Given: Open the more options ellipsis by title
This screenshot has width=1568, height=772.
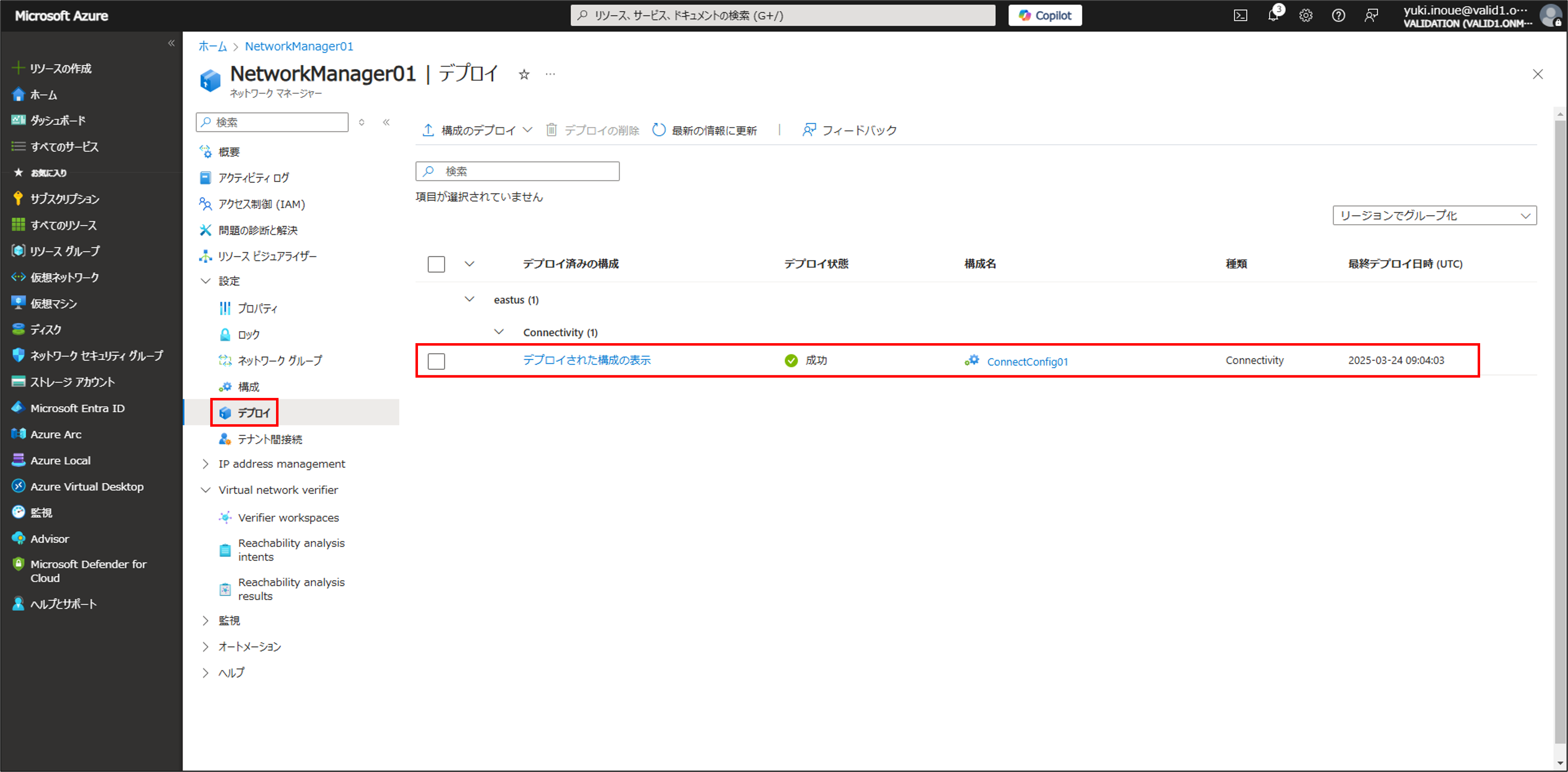Looking at the screenshot, I should [x=550, y=74].
